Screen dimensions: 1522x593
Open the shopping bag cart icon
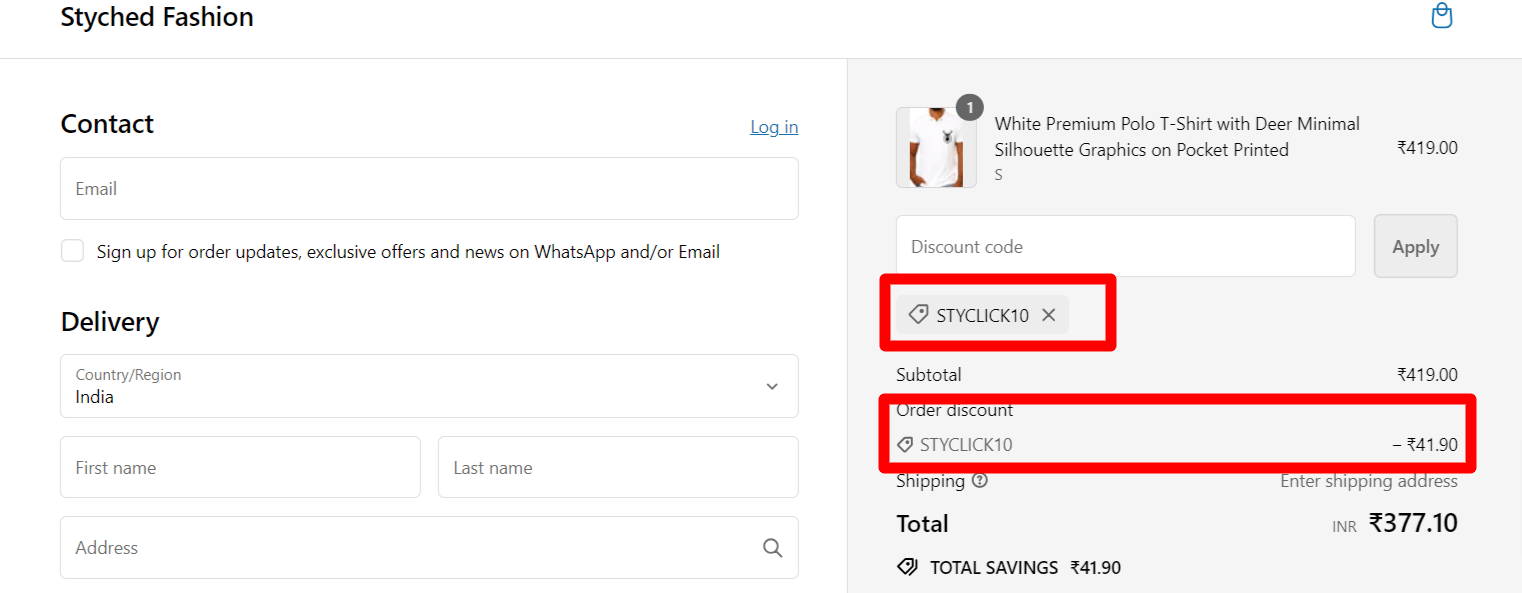1441,16
